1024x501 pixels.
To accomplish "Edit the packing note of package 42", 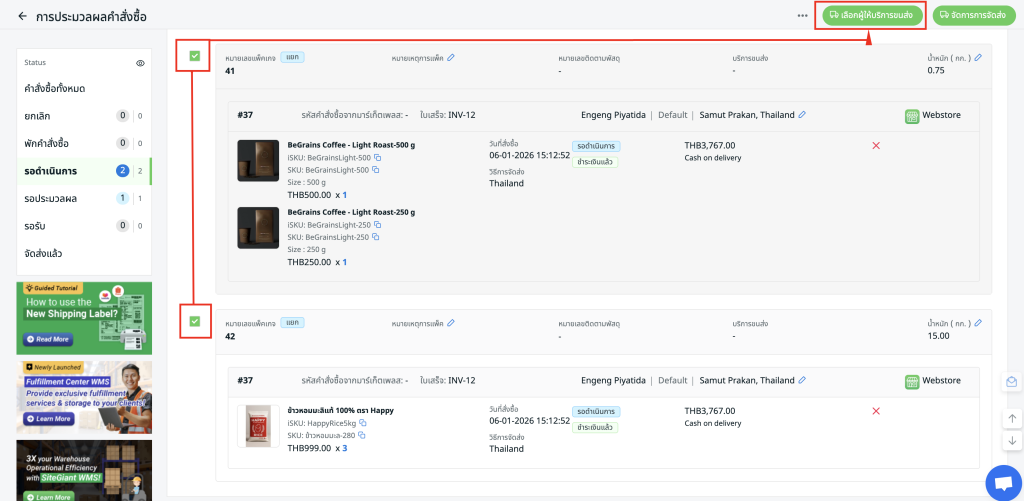I will click(x=451, y=323).
